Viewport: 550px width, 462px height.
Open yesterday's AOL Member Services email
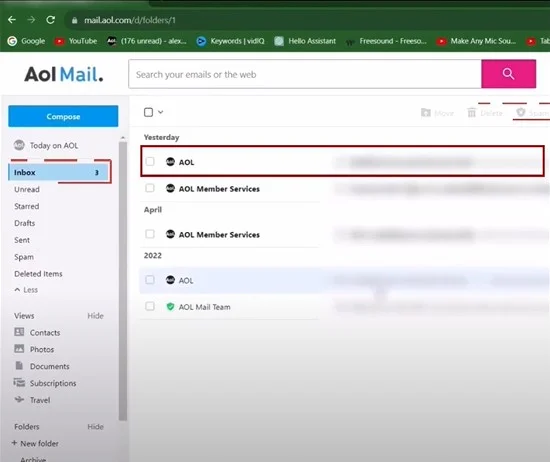click(x=344, y=188)
